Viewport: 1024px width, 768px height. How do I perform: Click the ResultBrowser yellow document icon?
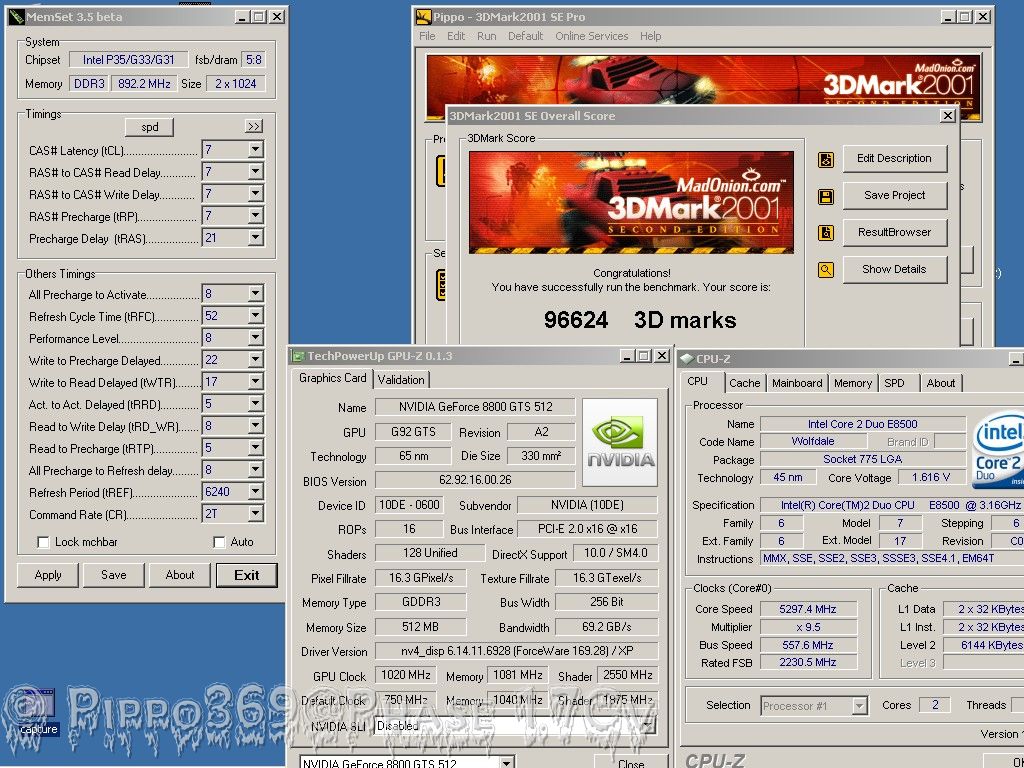825,232
